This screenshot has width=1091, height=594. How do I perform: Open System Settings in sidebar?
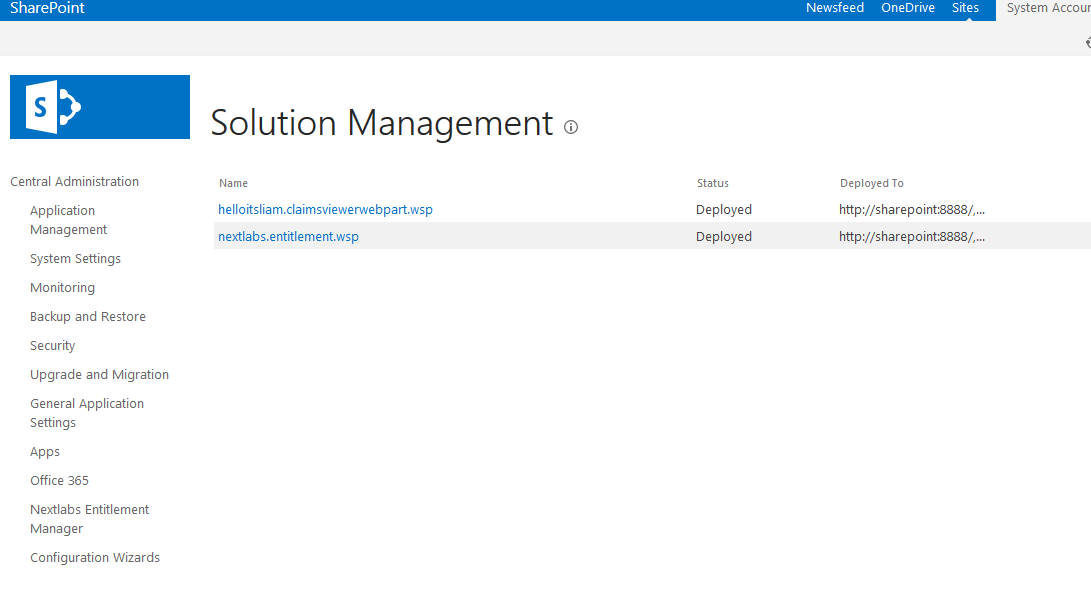tap(75, 259)
